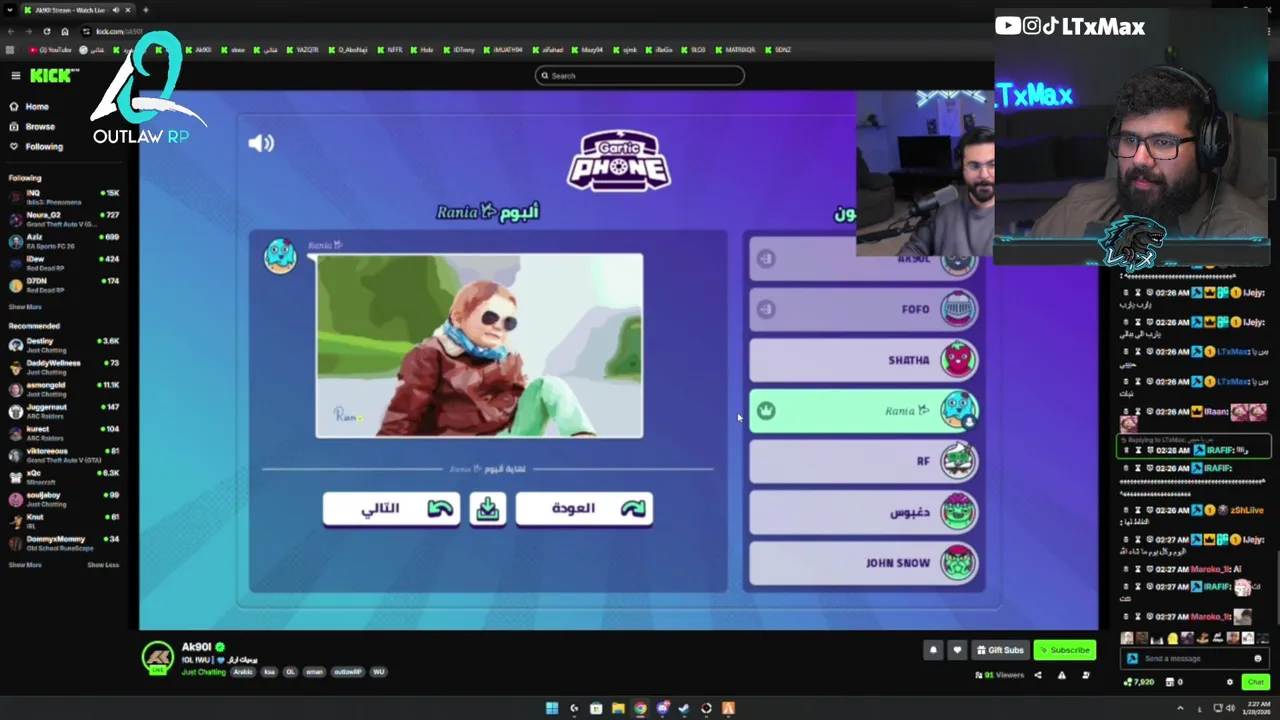Open the browser tab search dropdown

tap(9, 10)
